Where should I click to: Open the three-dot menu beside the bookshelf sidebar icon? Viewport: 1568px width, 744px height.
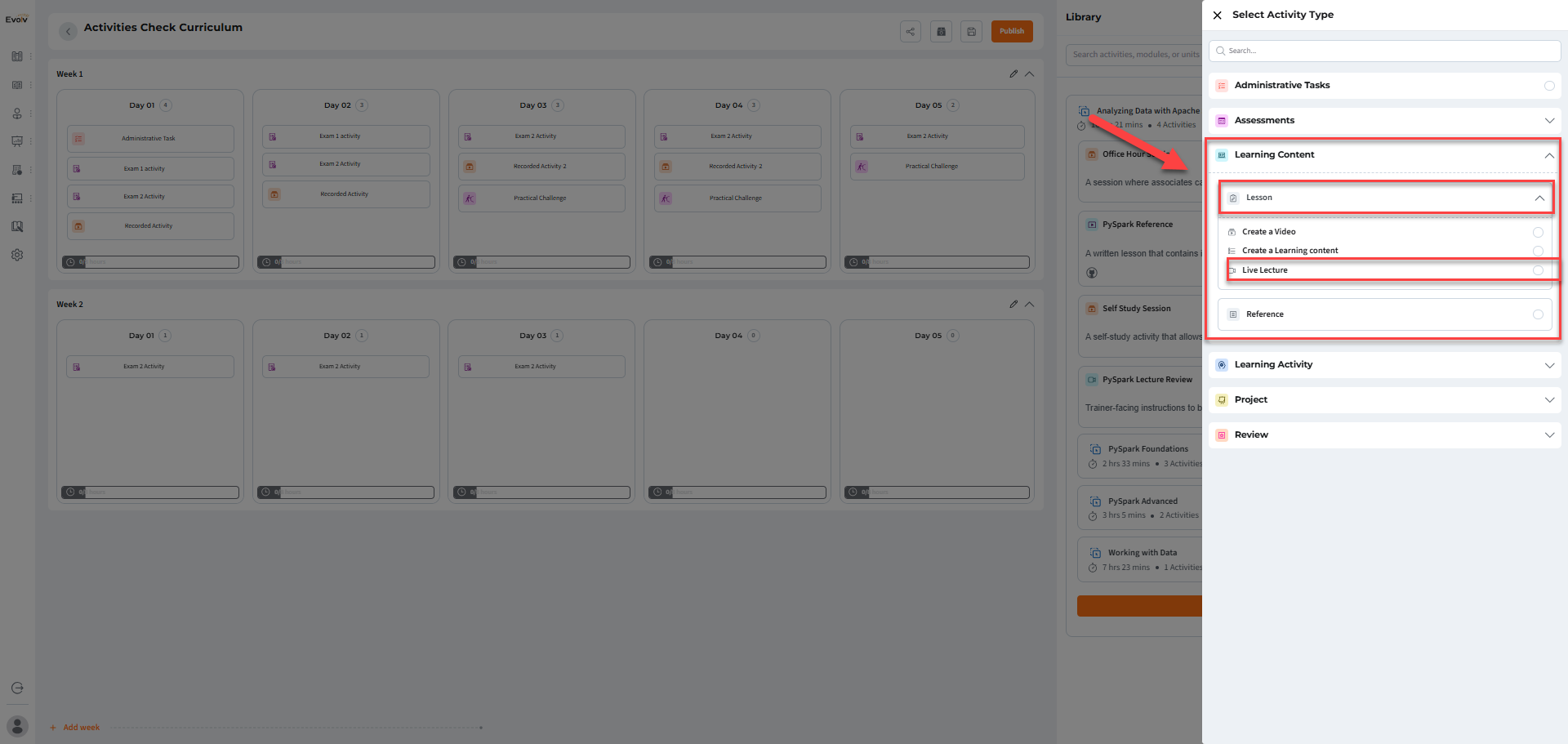click(31, 56)
